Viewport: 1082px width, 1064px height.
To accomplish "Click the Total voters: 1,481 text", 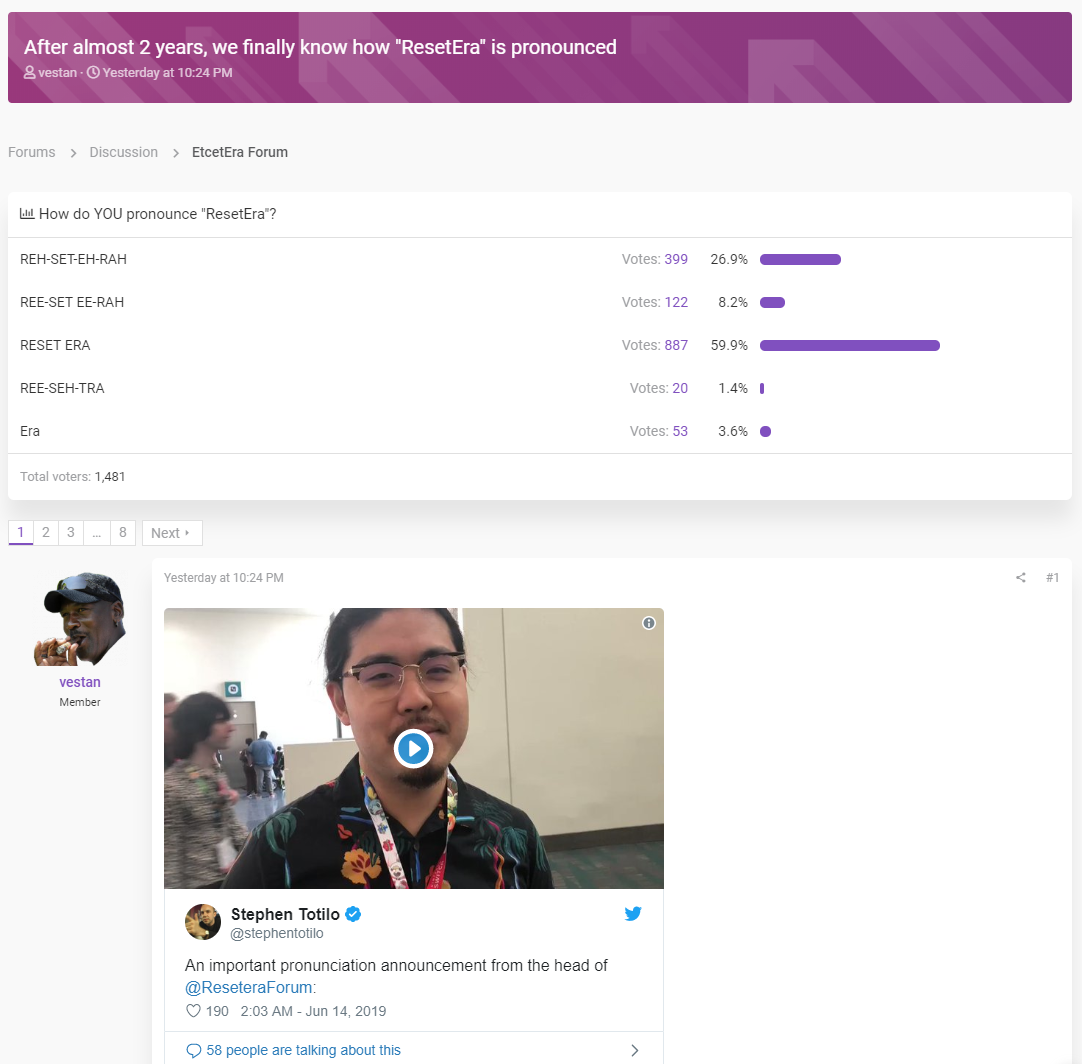I will 72,477.
